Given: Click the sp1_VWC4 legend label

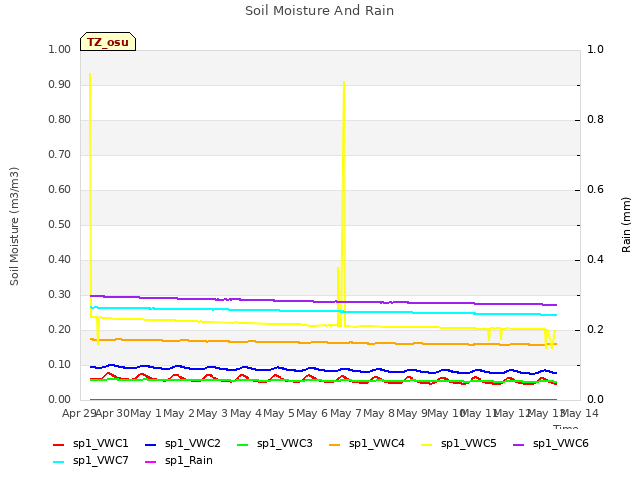Looking at the screenshot, I should click(x=376, y=444).
